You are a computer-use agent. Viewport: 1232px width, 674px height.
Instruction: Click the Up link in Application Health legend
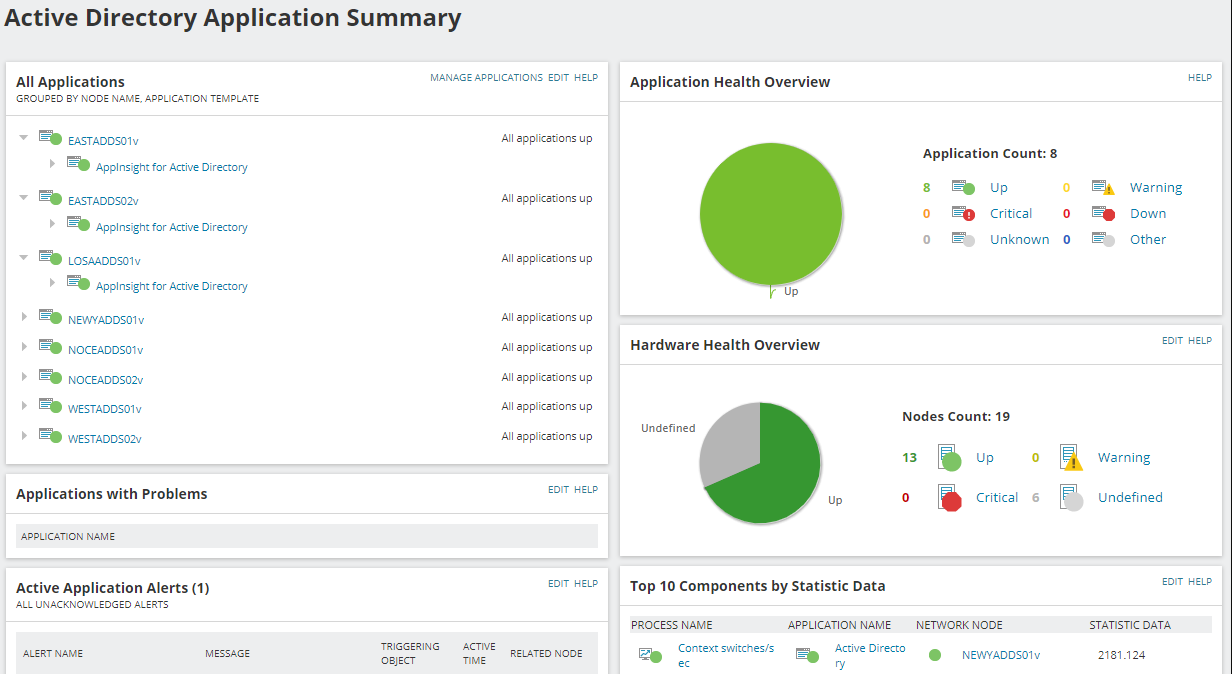999,188
